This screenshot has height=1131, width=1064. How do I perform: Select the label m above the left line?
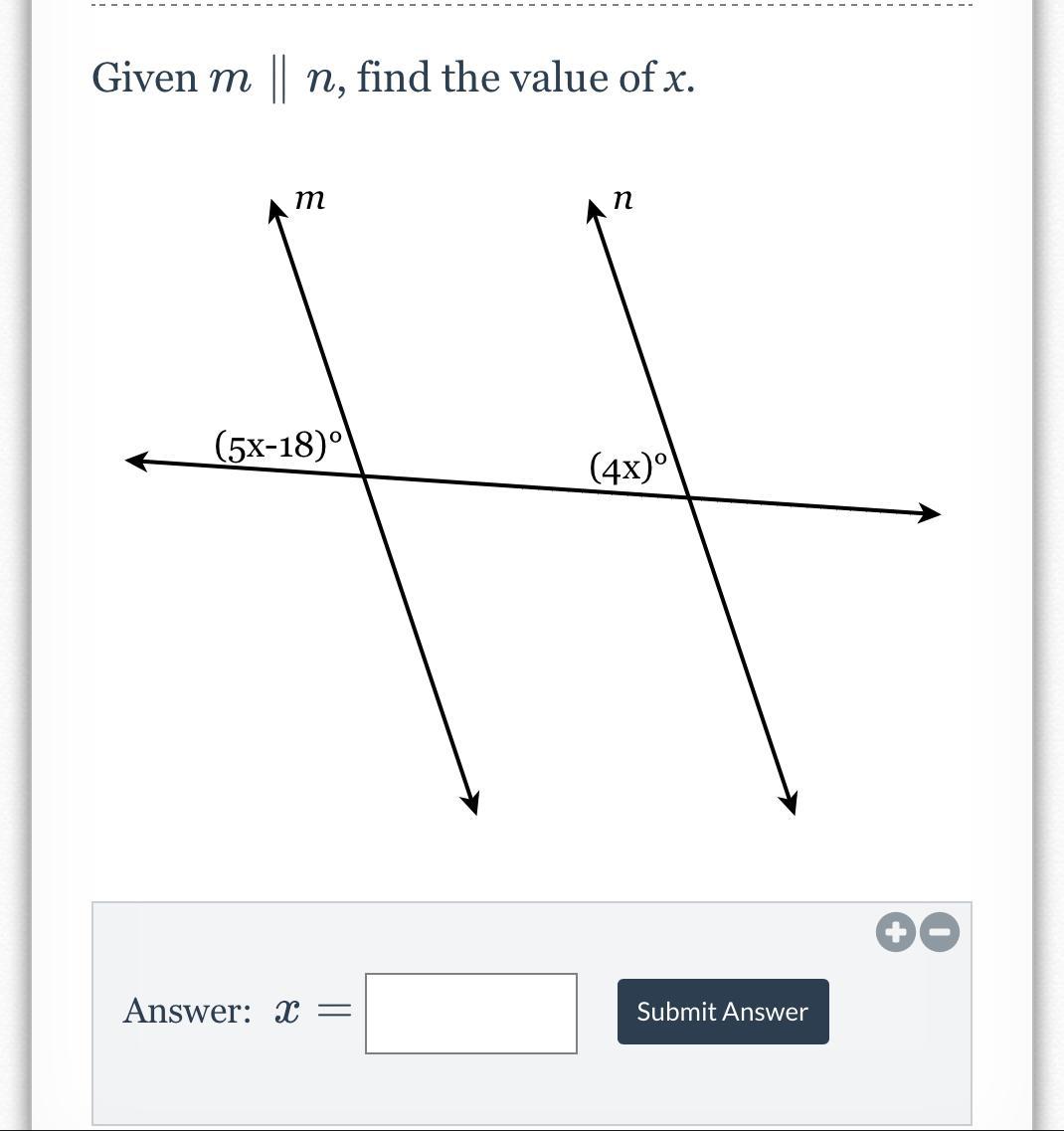[x=310, y=199]
